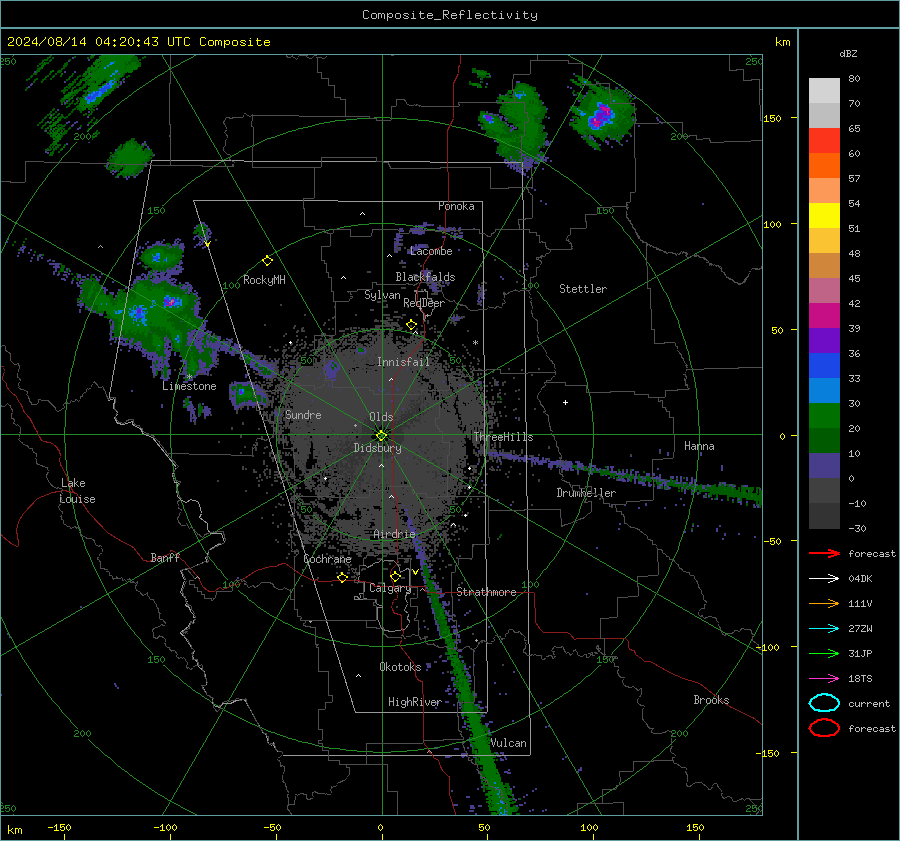
Task: Click the Banff label on map
Action: pyautogui.click(x=165, y=557)
